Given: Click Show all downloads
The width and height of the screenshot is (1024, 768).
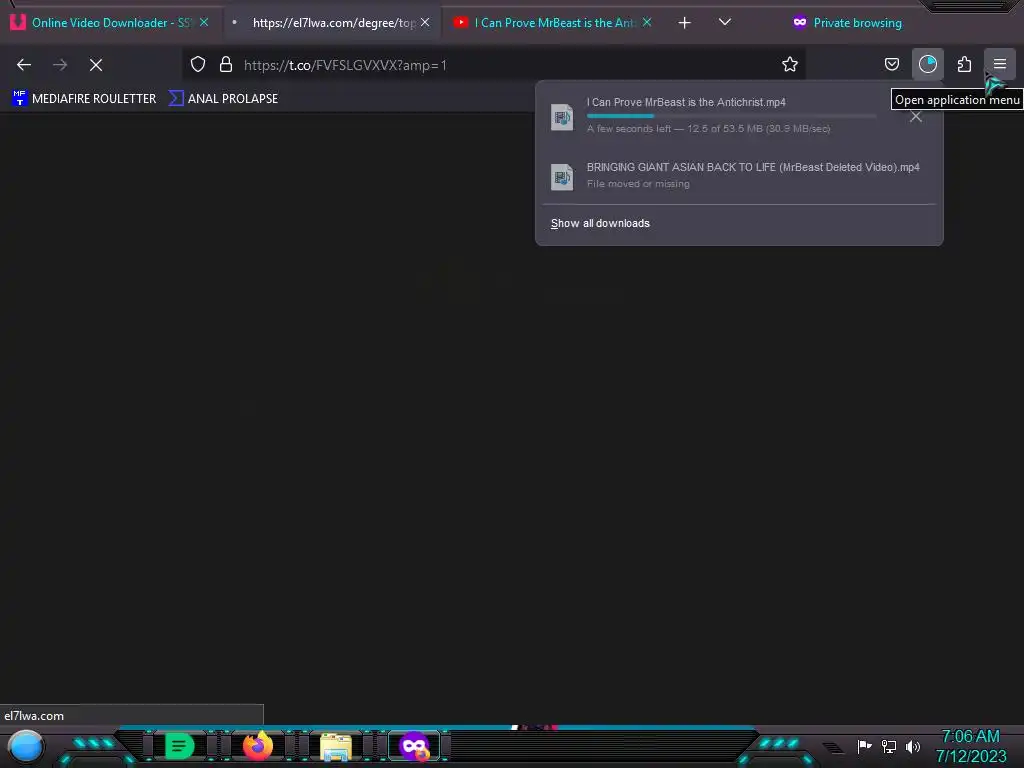Looking at the screenshot, I should click(600, 223).
